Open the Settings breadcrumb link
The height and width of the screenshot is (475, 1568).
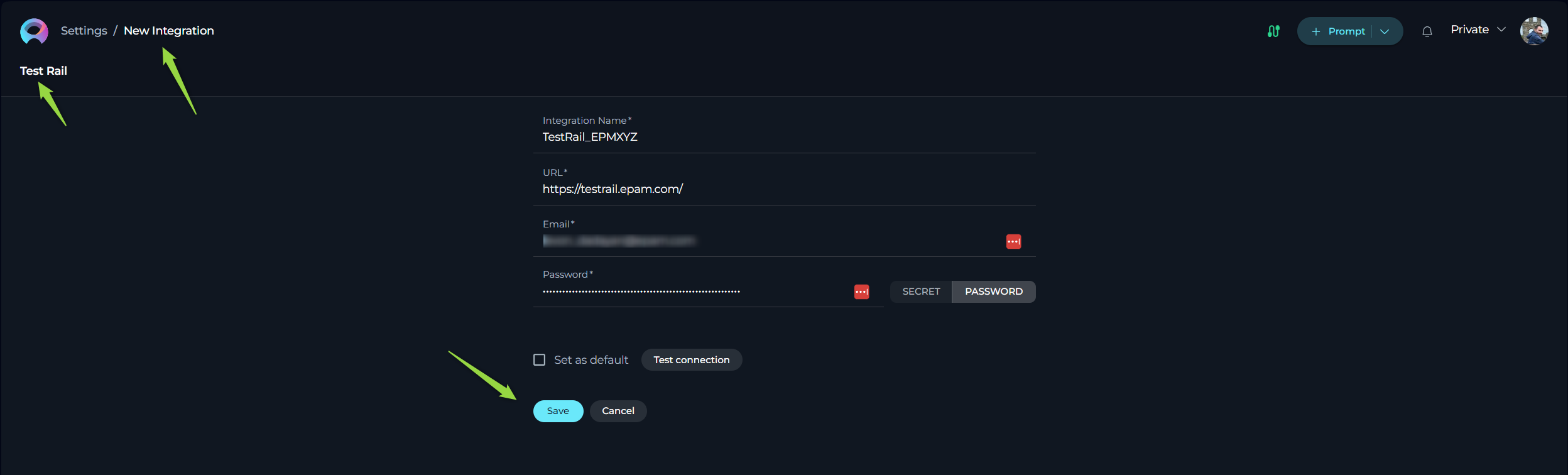[x=84, y=31]
